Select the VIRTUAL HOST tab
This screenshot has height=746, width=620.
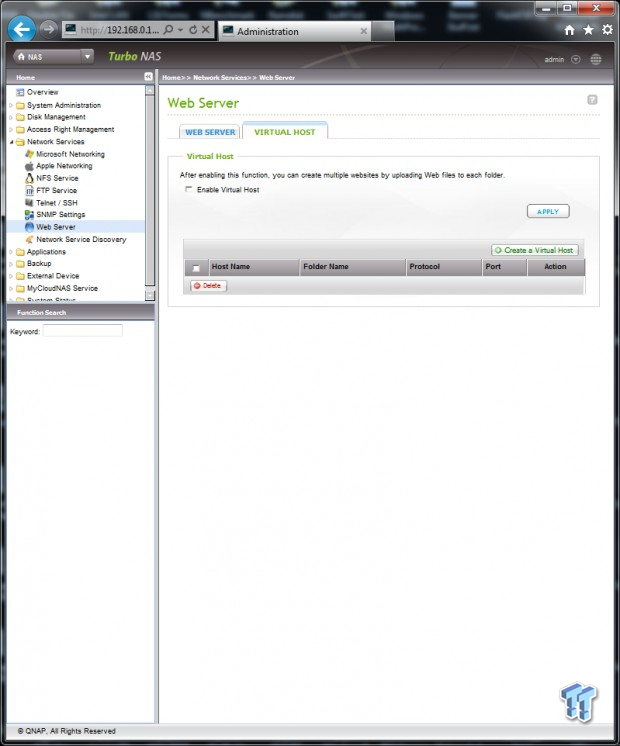[285, 131]
